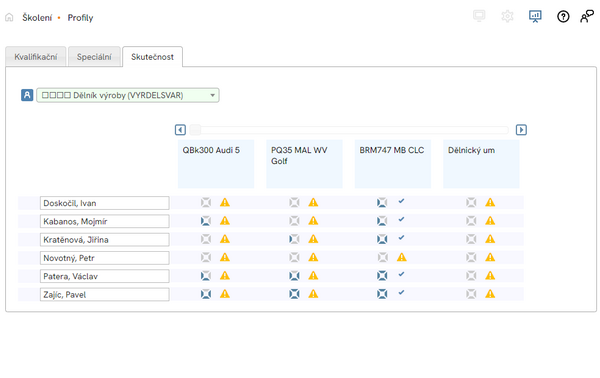The image size is (600, 378).
Task: Click the Doskočil, Ivan name field
Action: click(104, 203)
